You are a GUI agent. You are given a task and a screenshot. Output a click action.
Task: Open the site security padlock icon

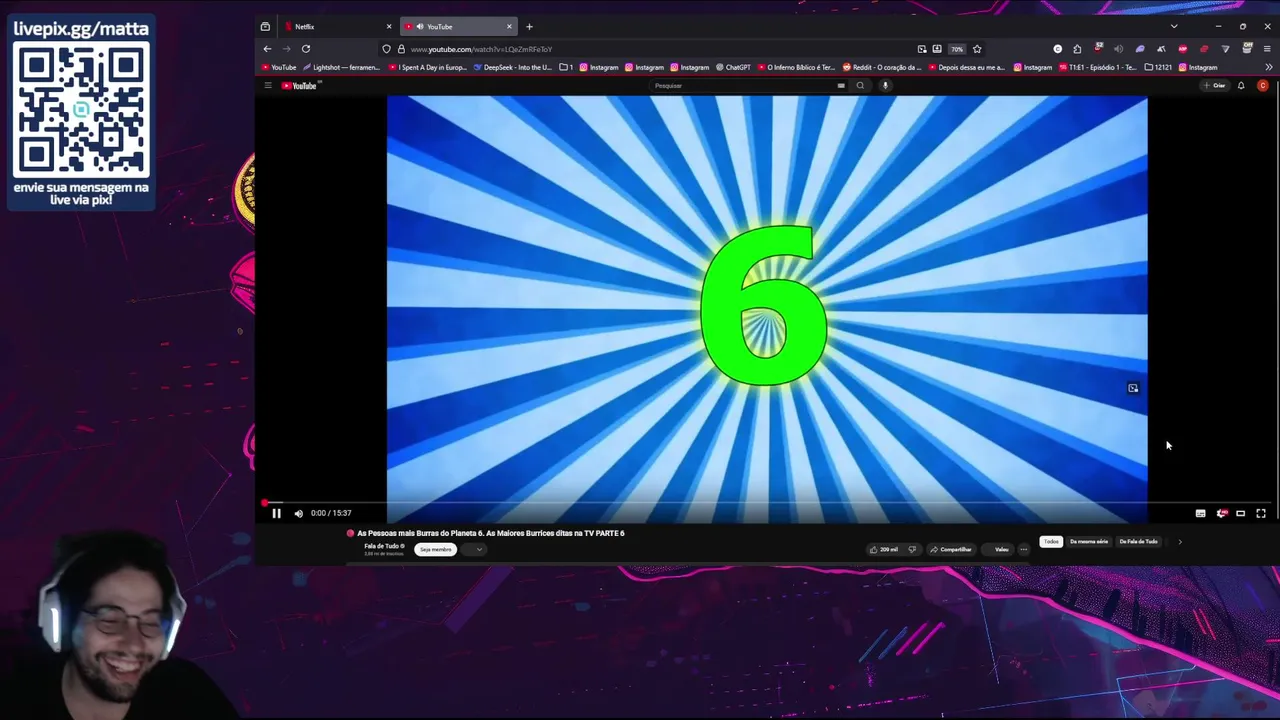tap(401, 49)
